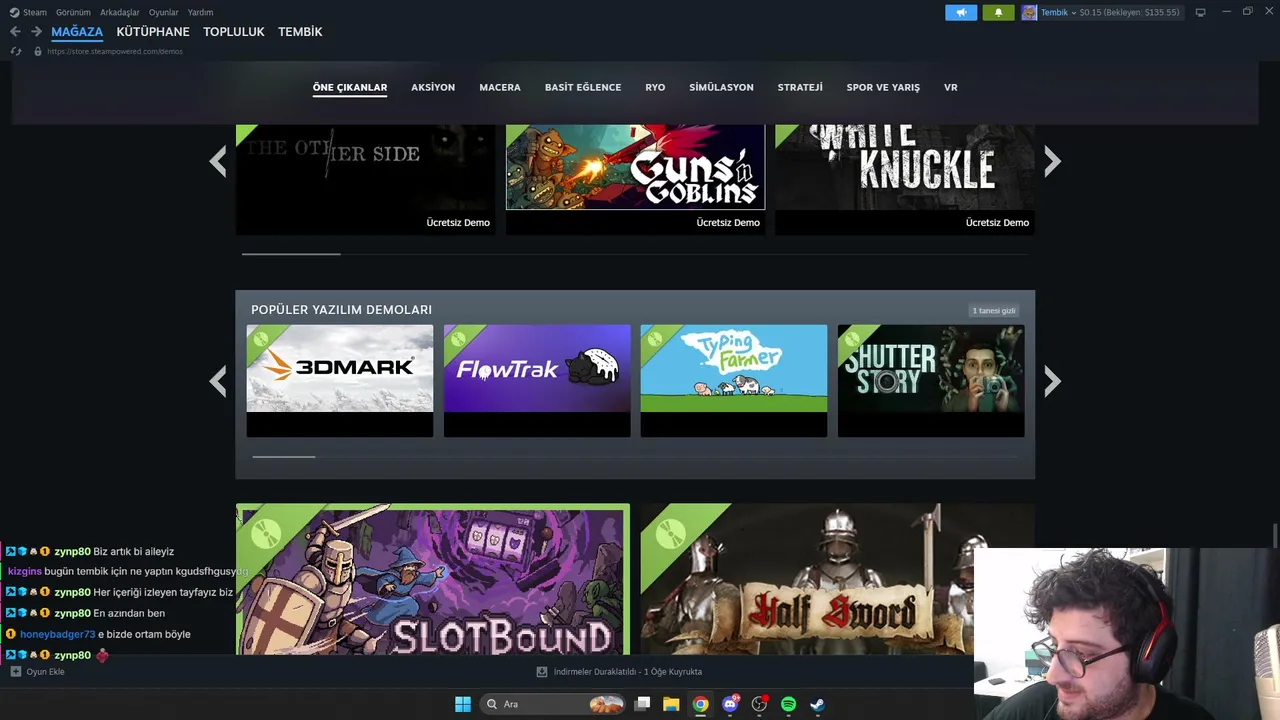
Task: Click the Steam icon on the taskbar
Action: [x=817, y=704]
